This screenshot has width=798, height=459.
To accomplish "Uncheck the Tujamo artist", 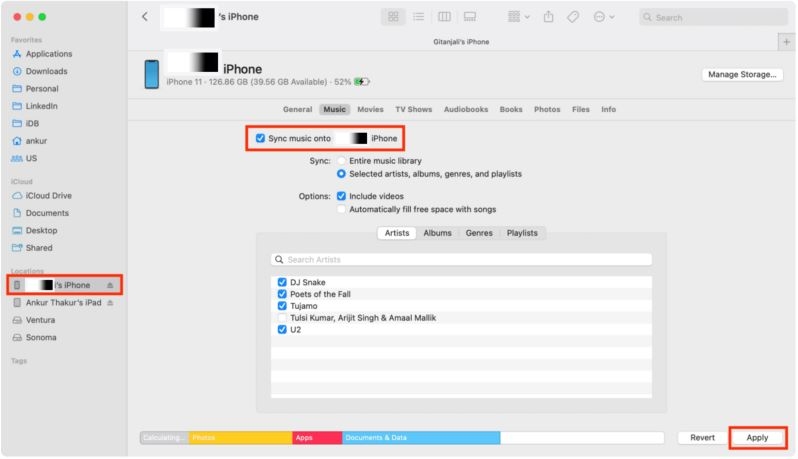I will pyautogui.click(x=282, y=306).
